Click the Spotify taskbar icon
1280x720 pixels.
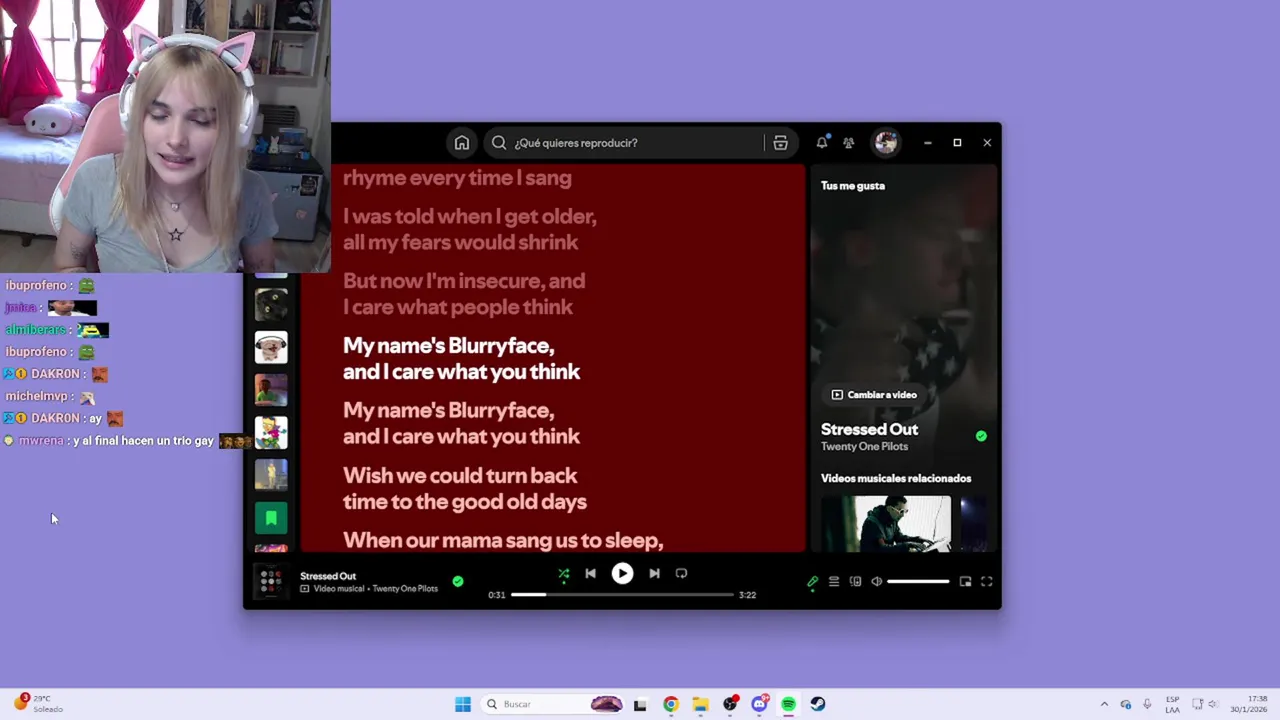point(789,704)
